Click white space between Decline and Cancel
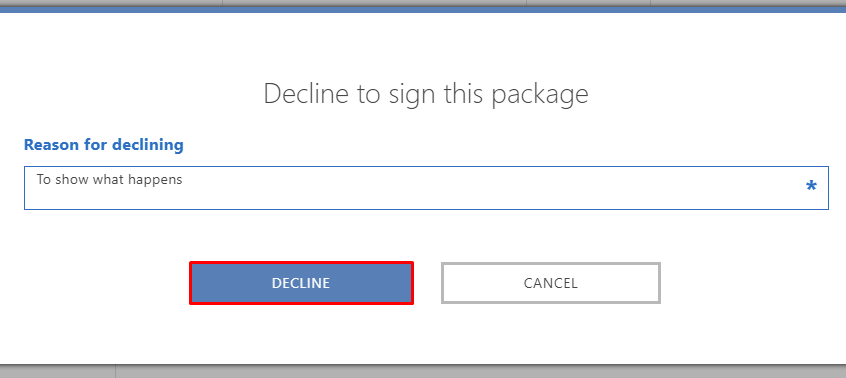846x378 pixels. (427, 283)
